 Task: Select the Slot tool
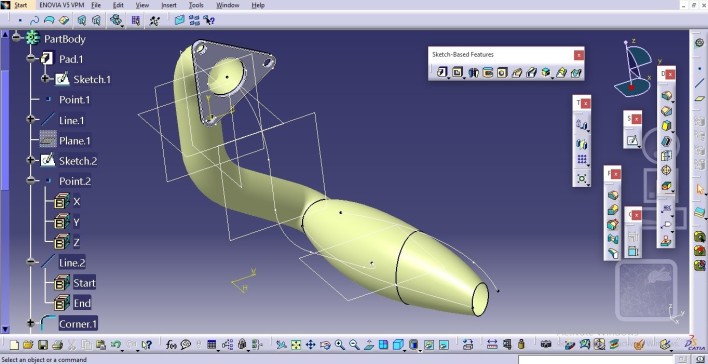[x=531, y=72]
